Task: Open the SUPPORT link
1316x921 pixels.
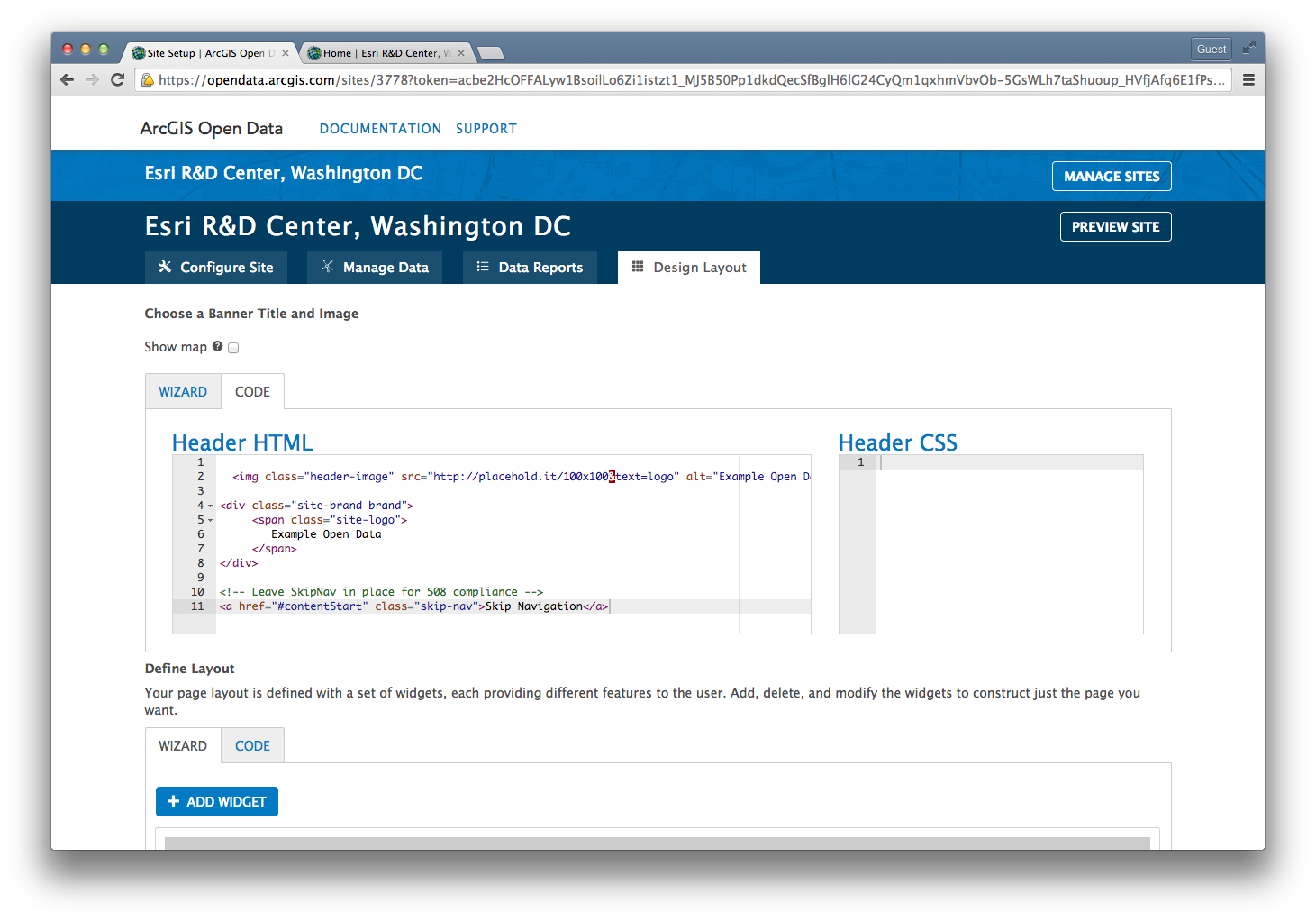Action: tap(486, 129)
